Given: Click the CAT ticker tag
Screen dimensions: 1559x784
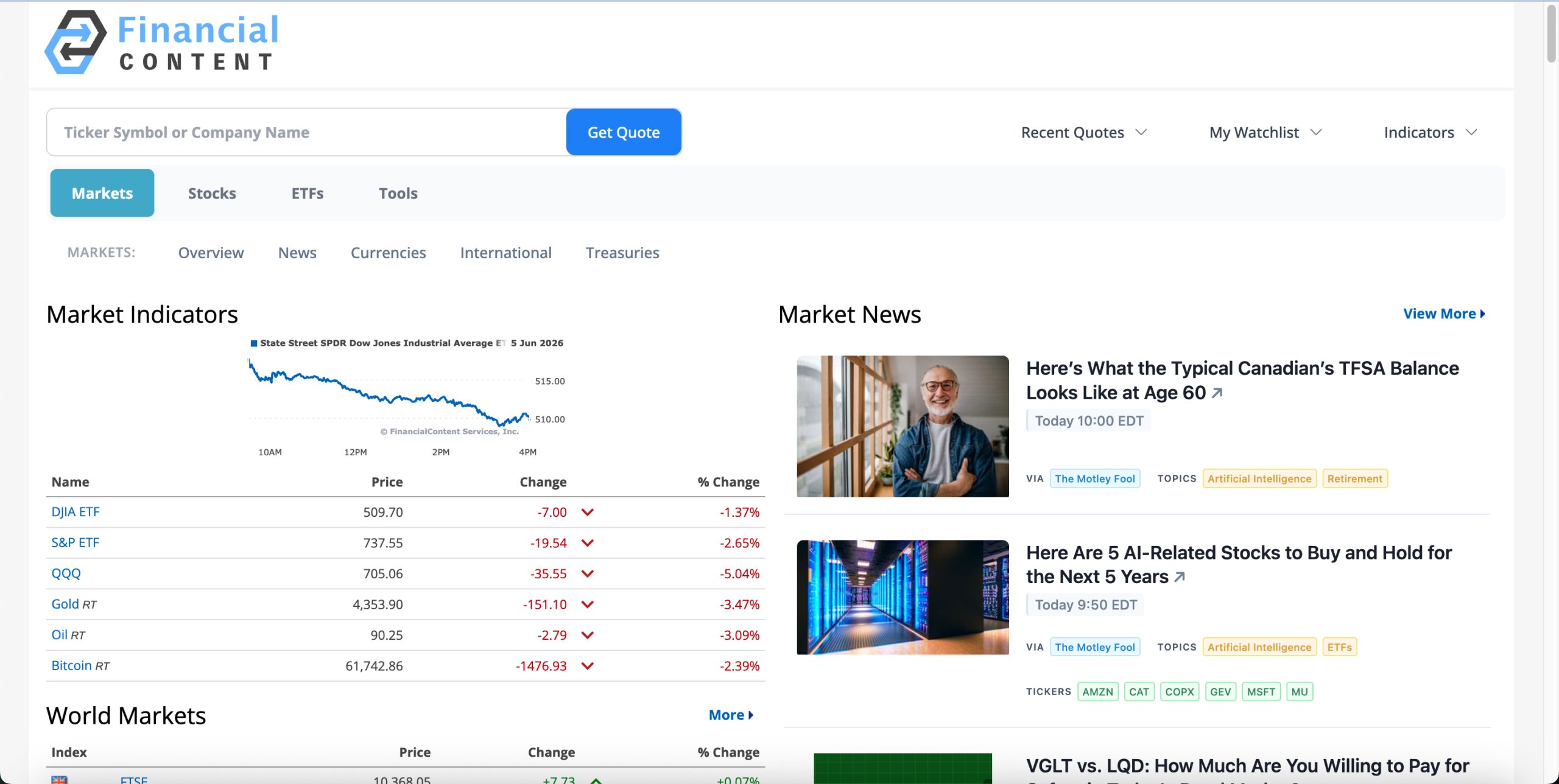Looking at the screenshot, I should pos(1139,692).
